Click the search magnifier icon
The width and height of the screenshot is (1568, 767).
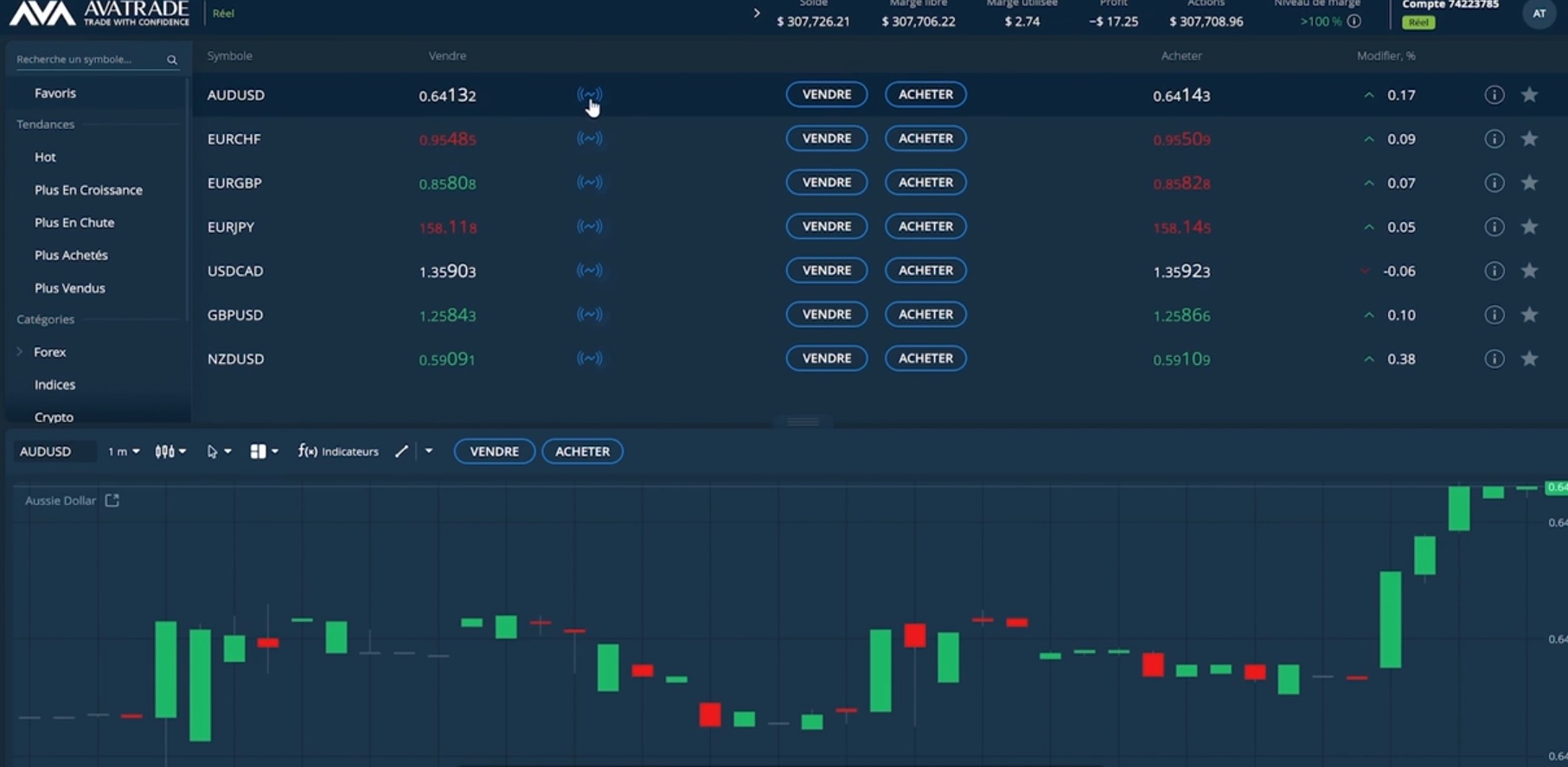coord(172,60)
